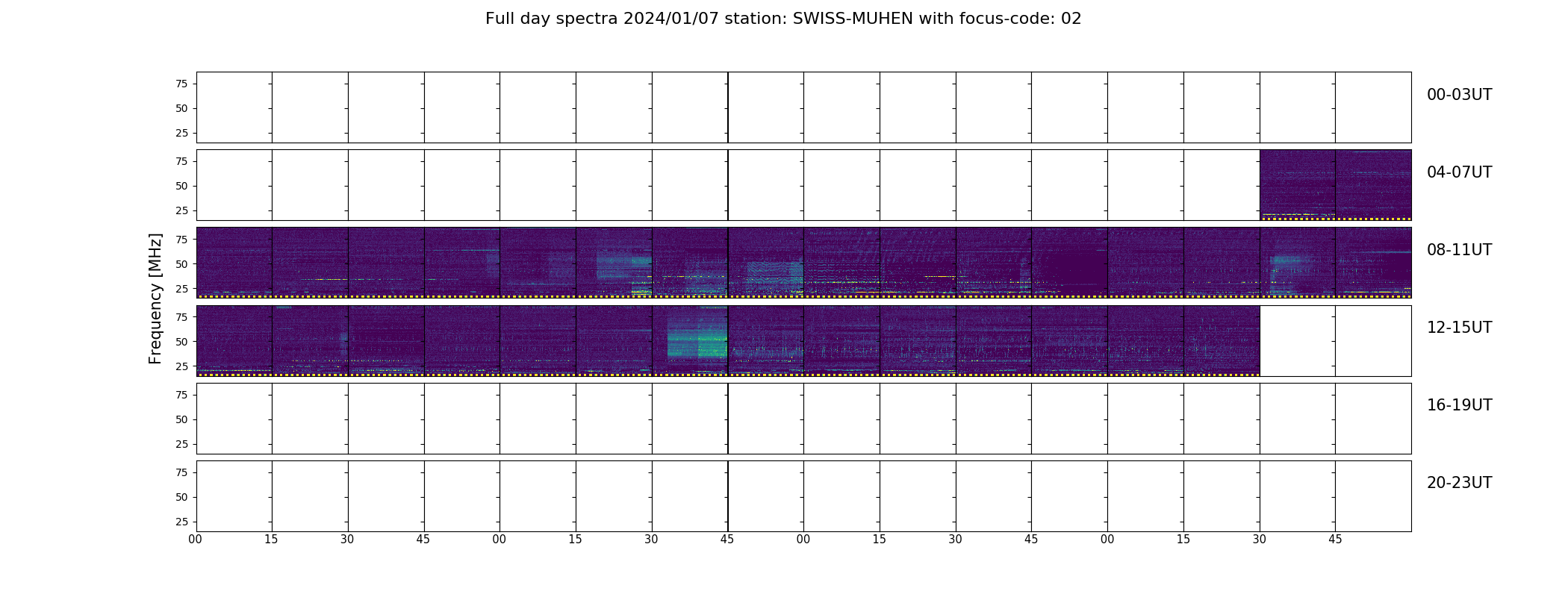
Task: Click the 75 MHz tick of the 12-15UT row
Action: pyautogui.click(x=181, y=316)
